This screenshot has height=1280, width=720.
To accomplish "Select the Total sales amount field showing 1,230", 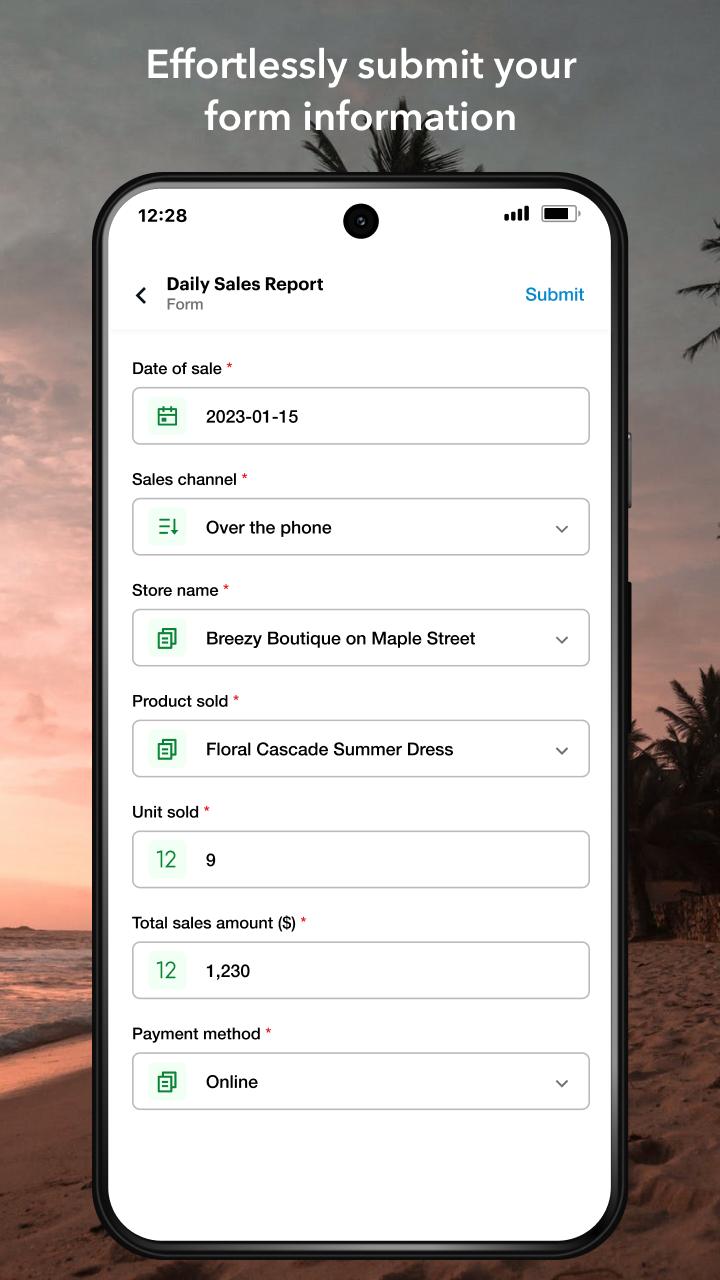I will (x=361, y=971).
